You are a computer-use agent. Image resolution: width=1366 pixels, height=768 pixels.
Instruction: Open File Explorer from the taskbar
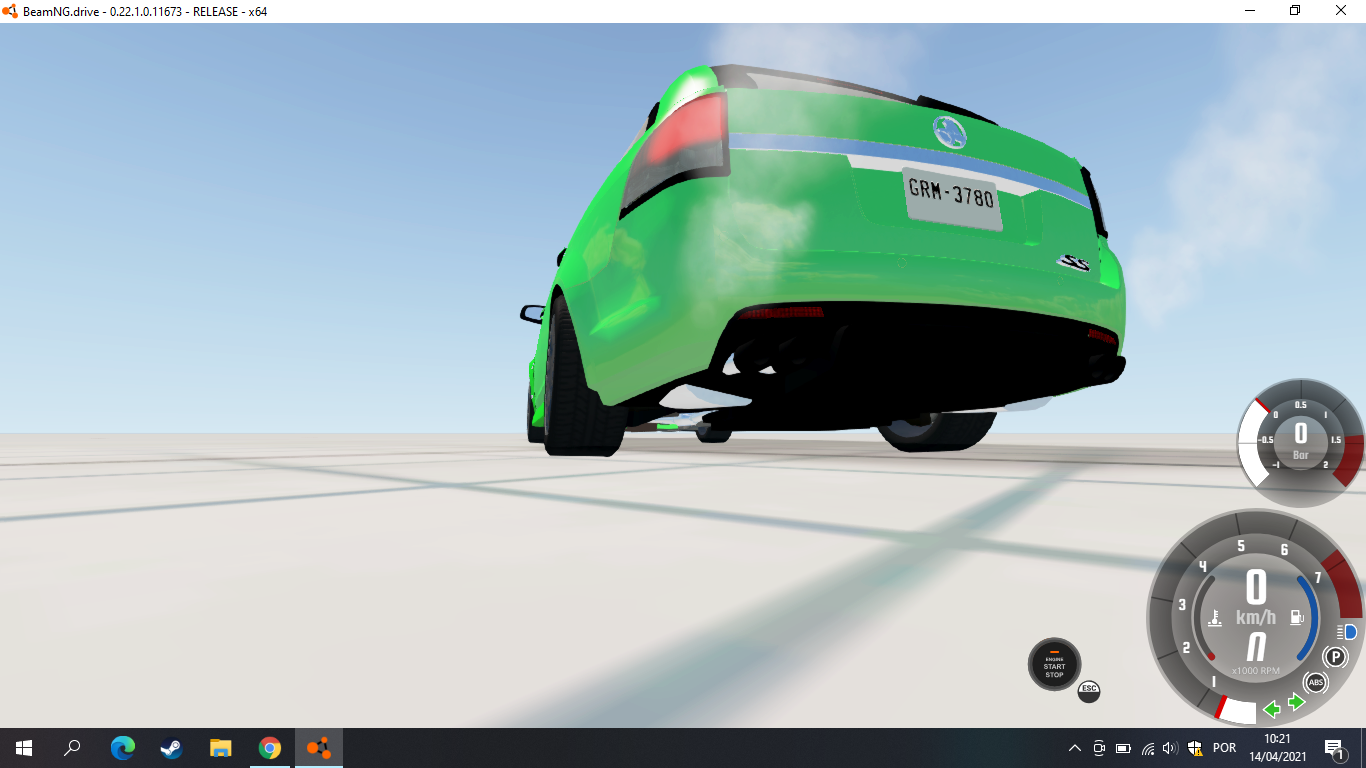[x=220, y=748]
